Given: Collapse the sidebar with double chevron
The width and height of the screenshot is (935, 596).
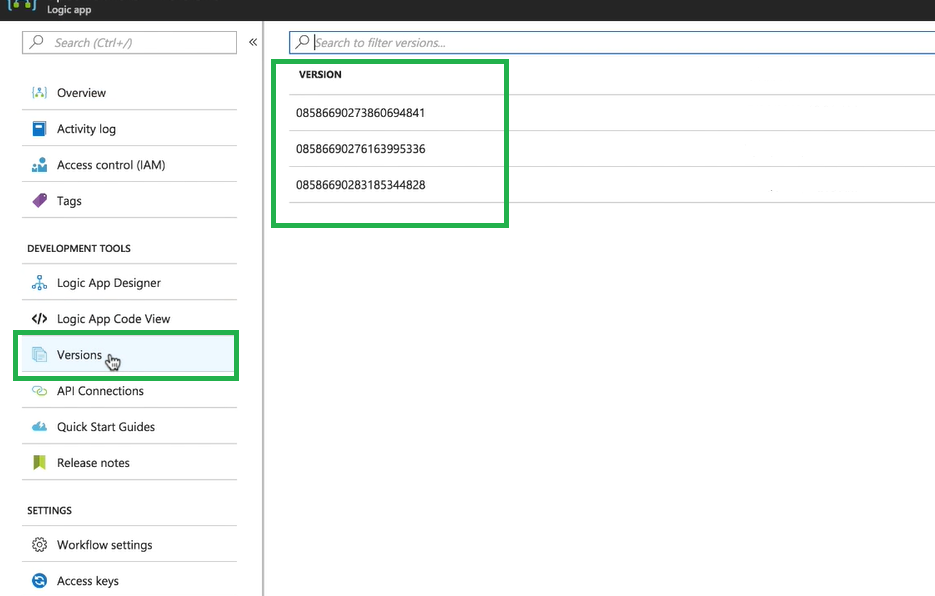Looking at the screenshot, I should (253, 42).
